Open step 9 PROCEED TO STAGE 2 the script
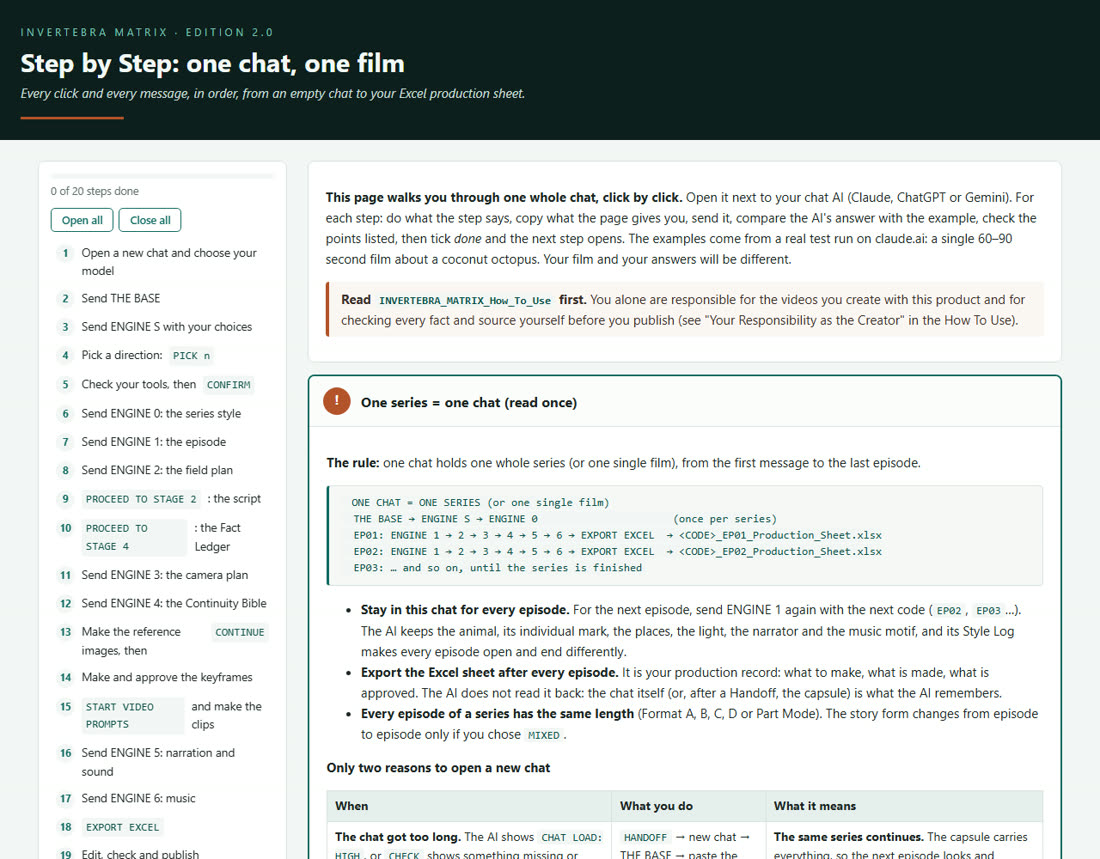The width and height of the screenshot is (1100, 859). (163, 499)
